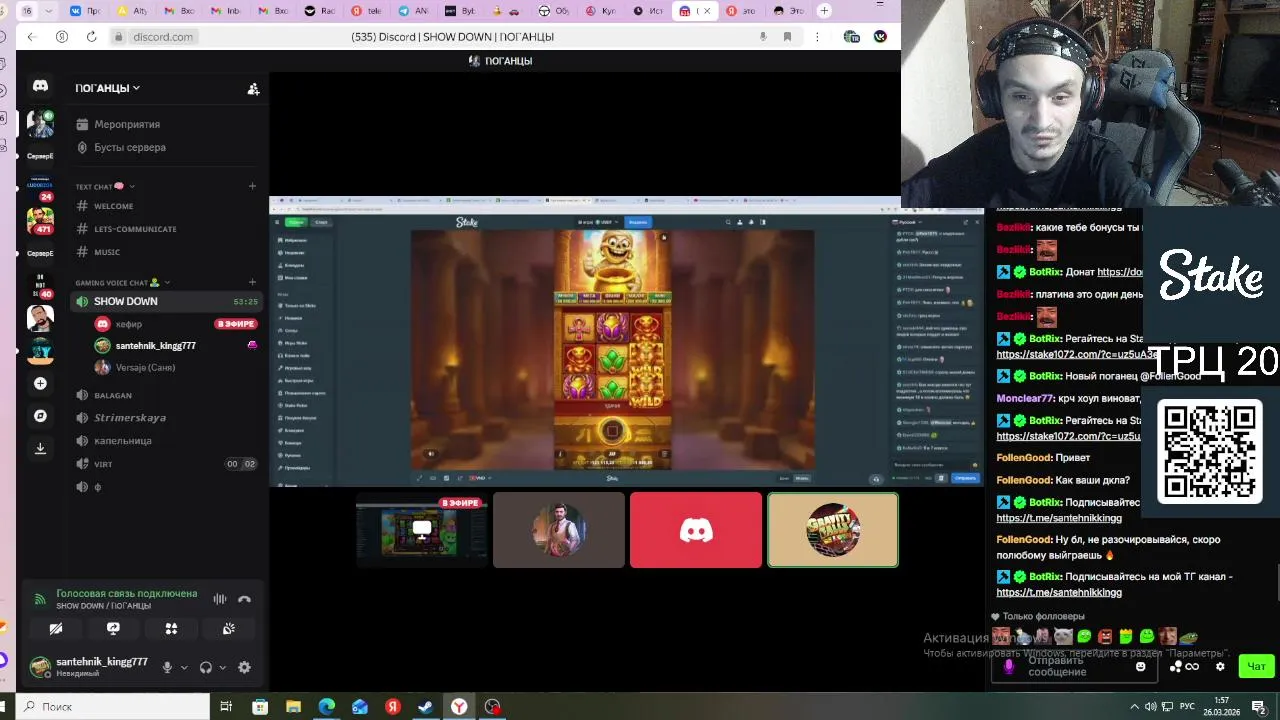This screenshot has height=720, width=1280.
Task: Toggle noise suppression waveform icon
Action: click(220, 599)
